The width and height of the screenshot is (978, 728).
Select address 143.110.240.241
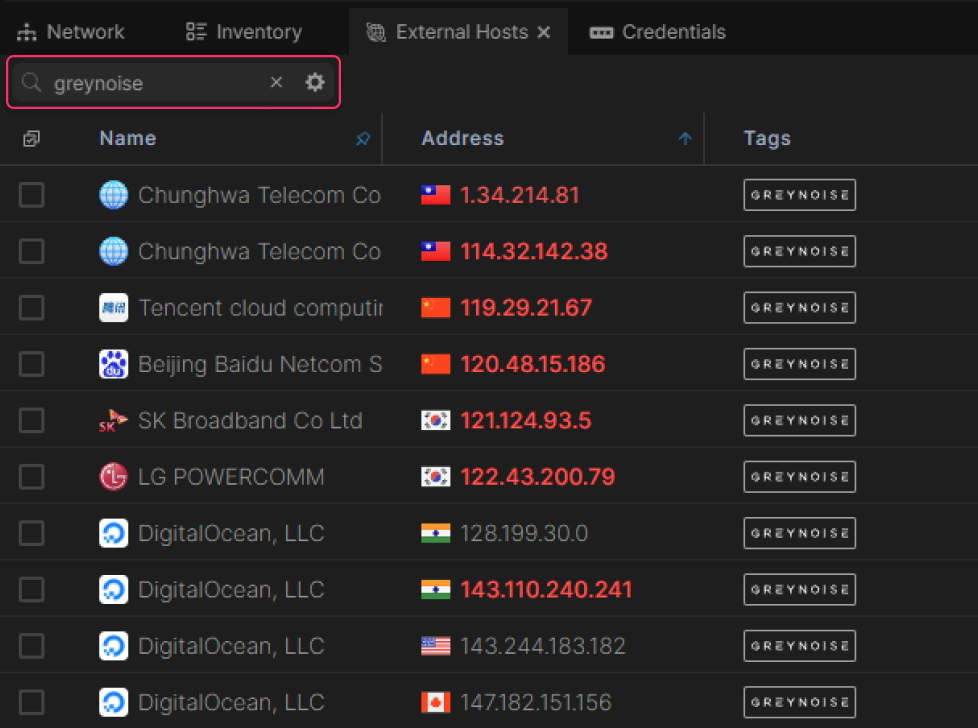pos(546,590)
